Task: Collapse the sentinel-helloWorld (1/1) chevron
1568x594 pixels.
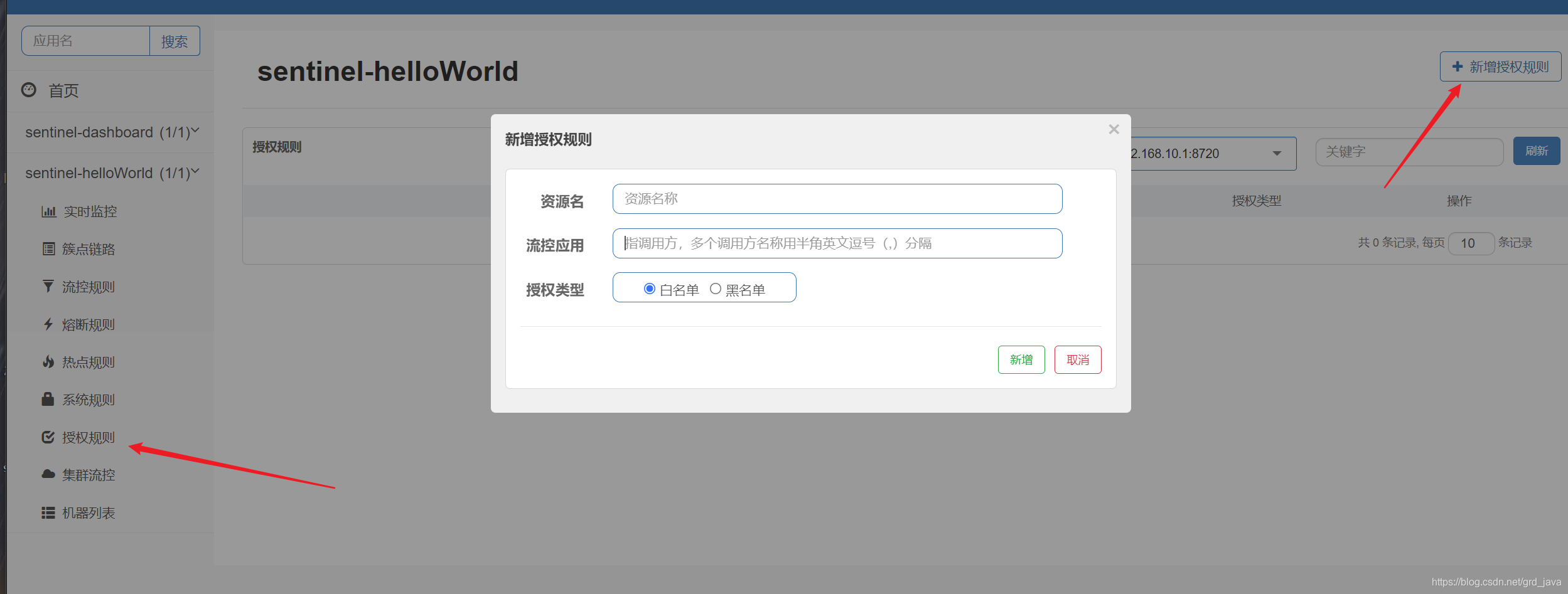Action: (x=195, y=171)
